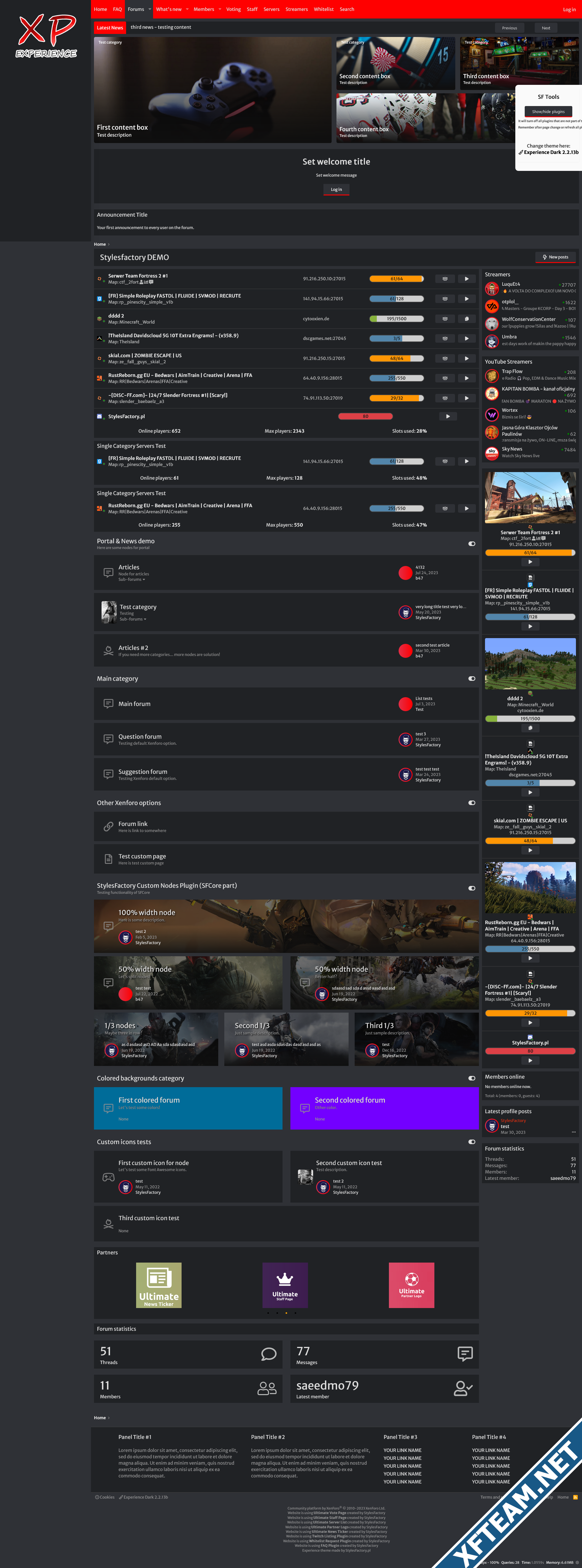This screenshot has height=1568, width=582.
Task: Show players for RustReborn.gg EU main list row
Action: point(445,378)
